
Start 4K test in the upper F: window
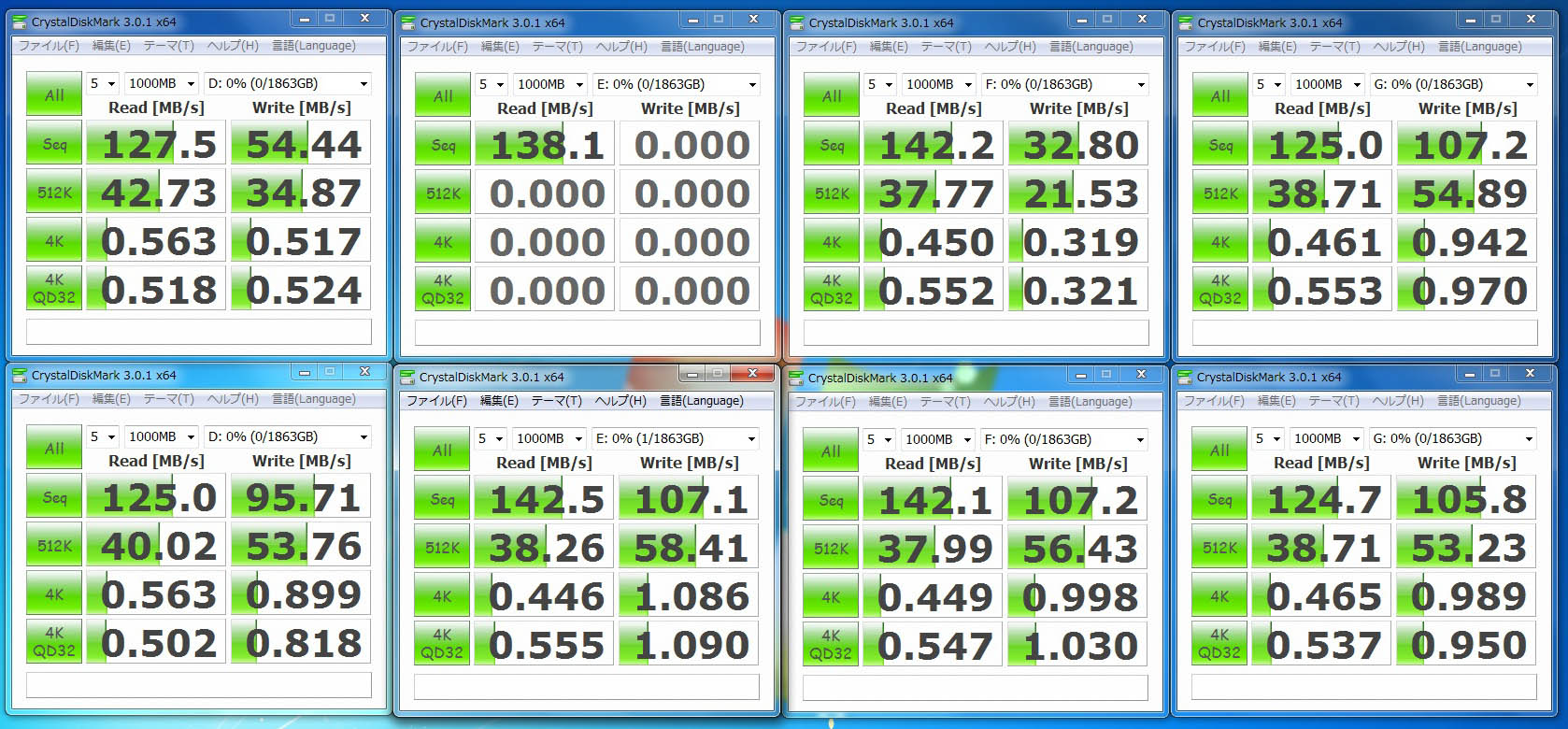pyautogui.click(x=832, y=242)
